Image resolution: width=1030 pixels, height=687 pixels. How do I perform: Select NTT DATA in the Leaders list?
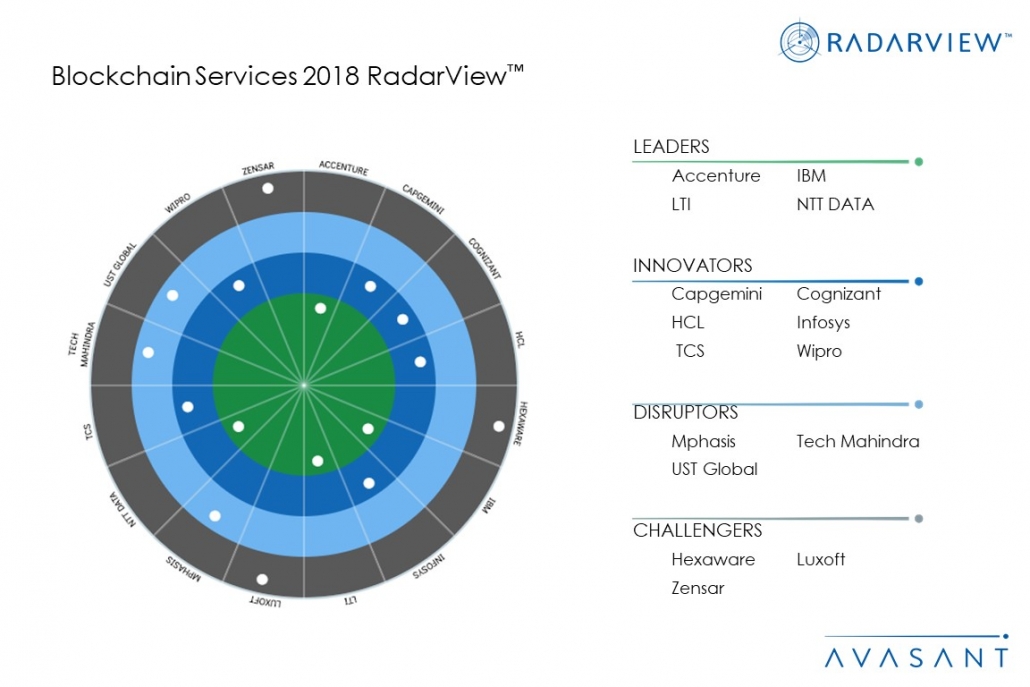(835, 204)
